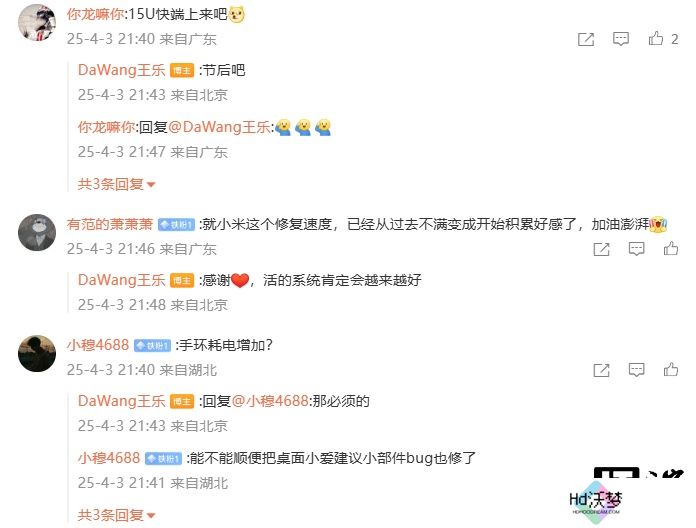
Task: Open reply box for 15U快端上来吧 comment
Action: (621, 39)
